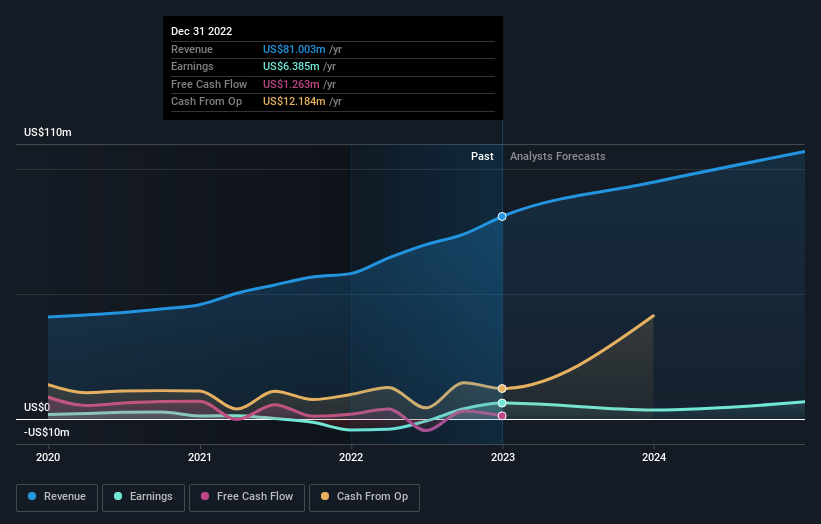Click the Cash From Op label in tooltip

(x=206, y=102)
